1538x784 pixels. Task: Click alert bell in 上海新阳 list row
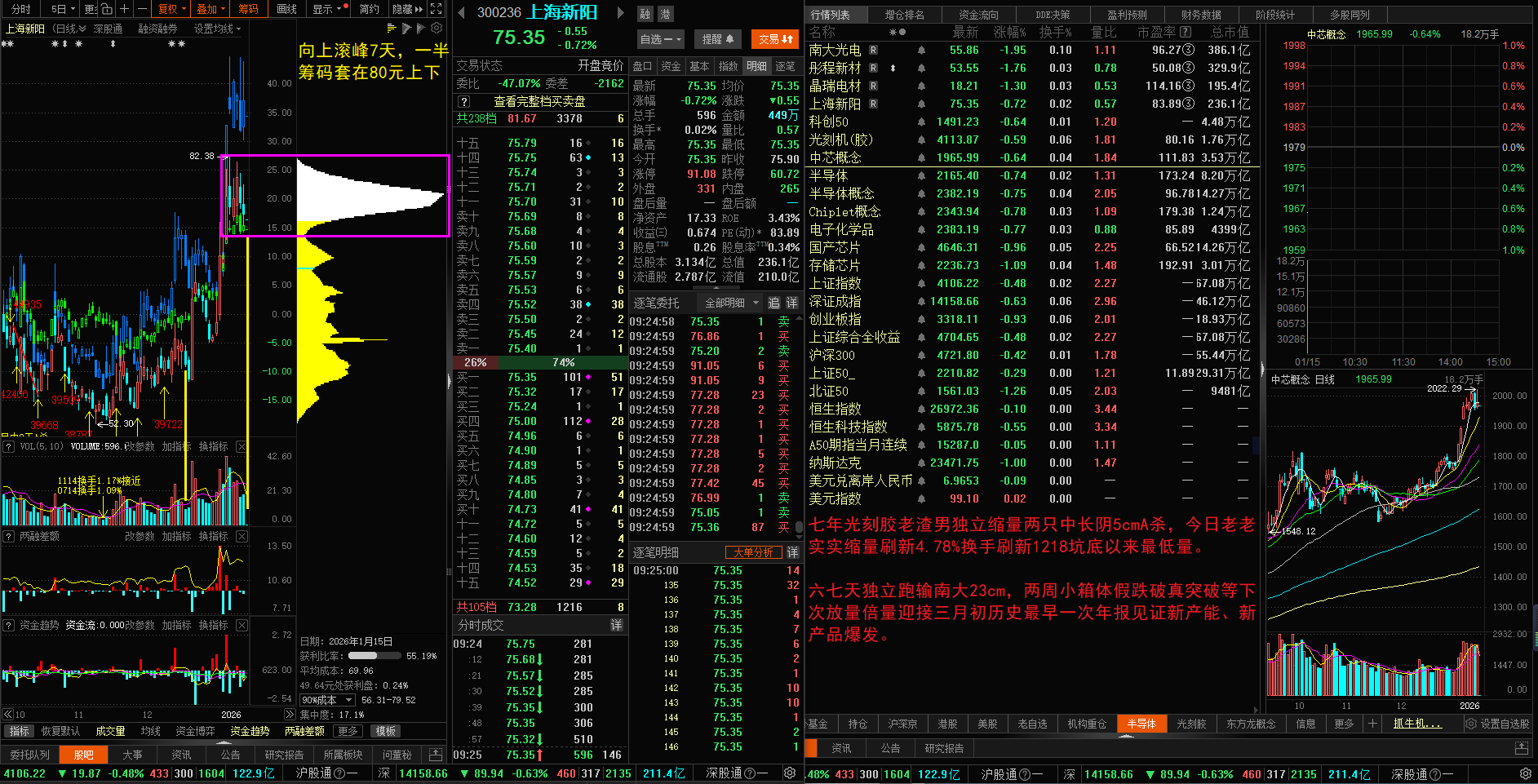click(921, 104)
